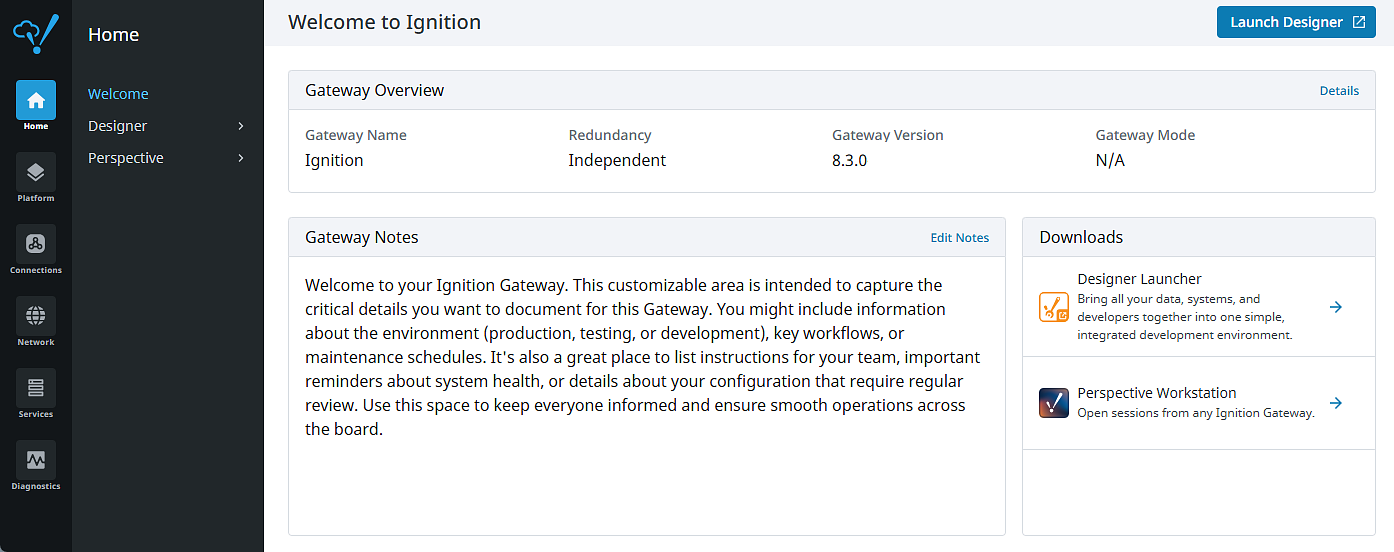Select the Welcome menu item
The height and width of the screenshot is (552, 1394).
(x=118, y=94)
